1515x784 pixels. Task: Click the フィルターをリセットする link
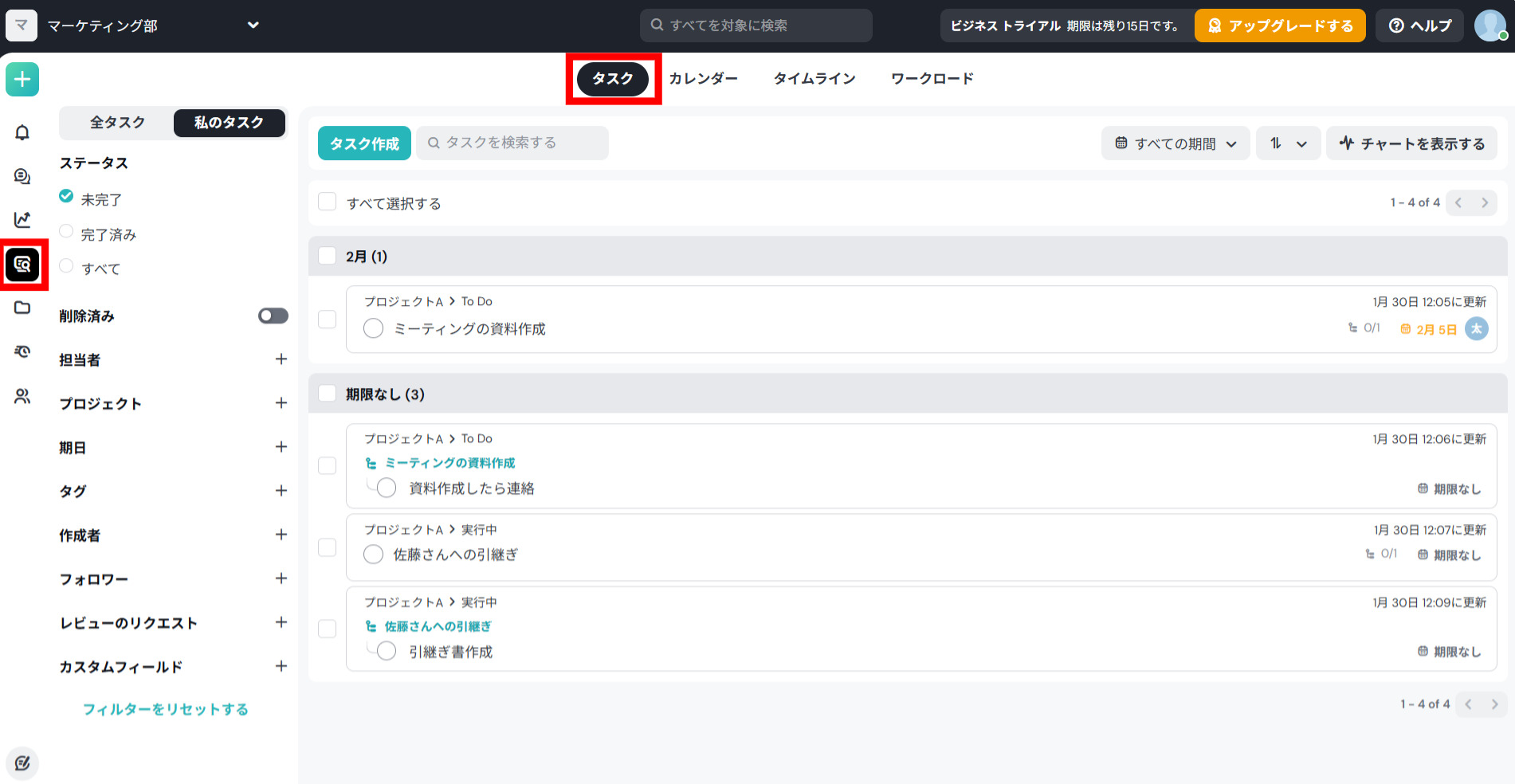point(166,709)
